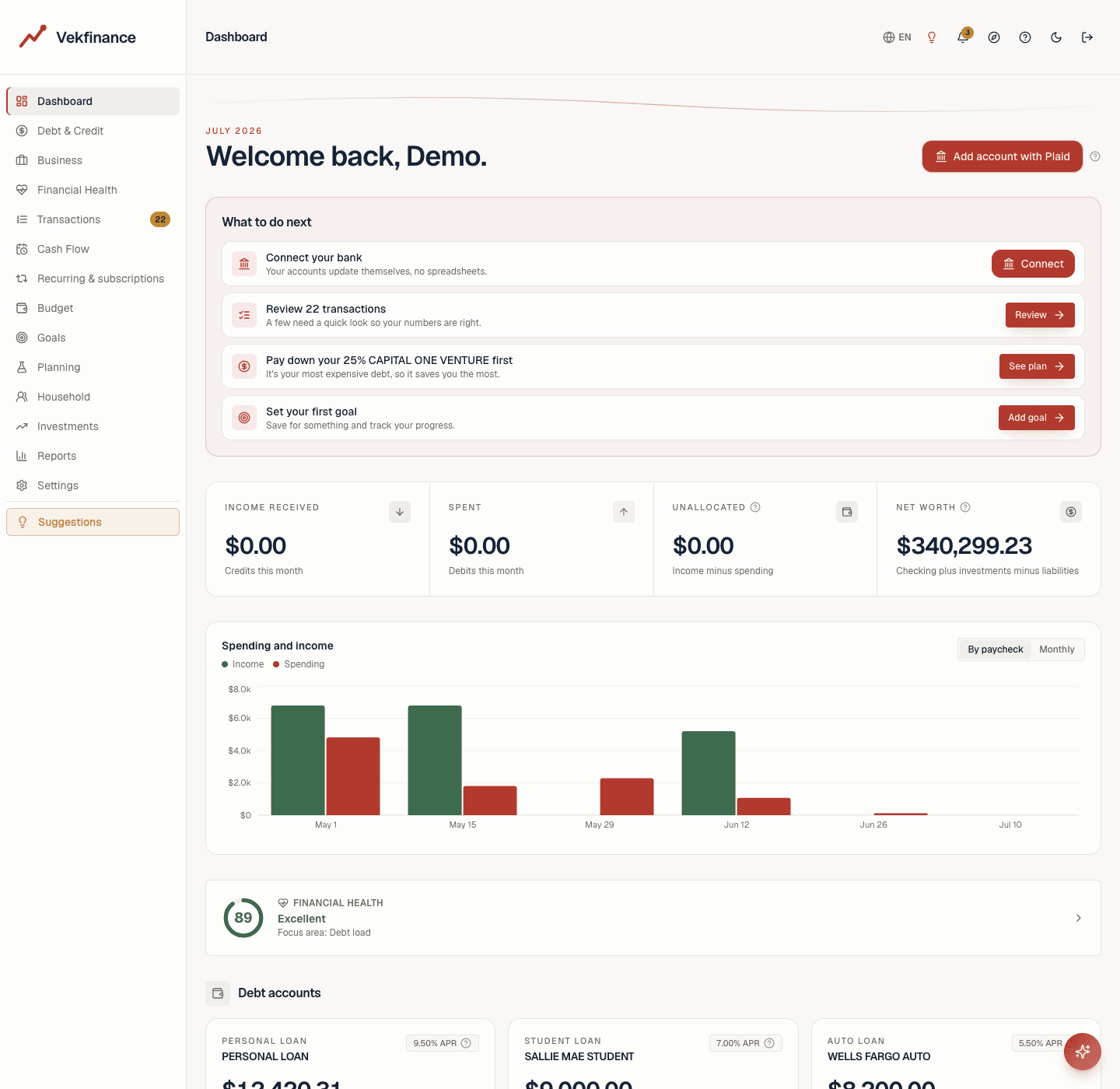Open Reports page
Image resolution: width=1120 pixels, height=1089 pixels.
coord(93,456)
